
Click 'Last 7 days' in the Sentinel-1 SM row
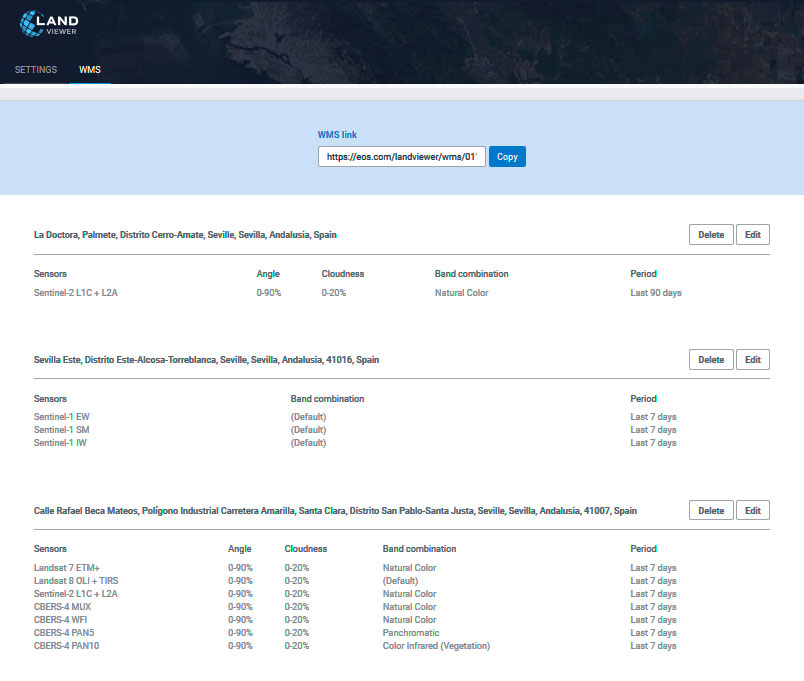(x=653, y=430)
